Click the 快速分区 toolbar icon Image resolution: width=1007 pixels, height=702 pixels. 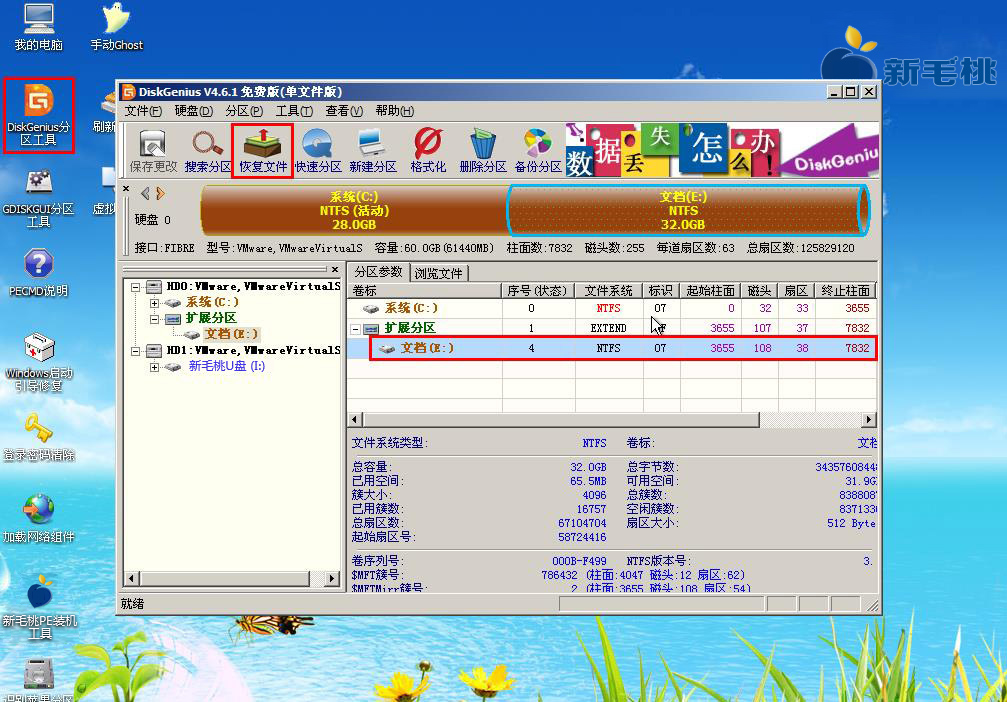point(318,150)
